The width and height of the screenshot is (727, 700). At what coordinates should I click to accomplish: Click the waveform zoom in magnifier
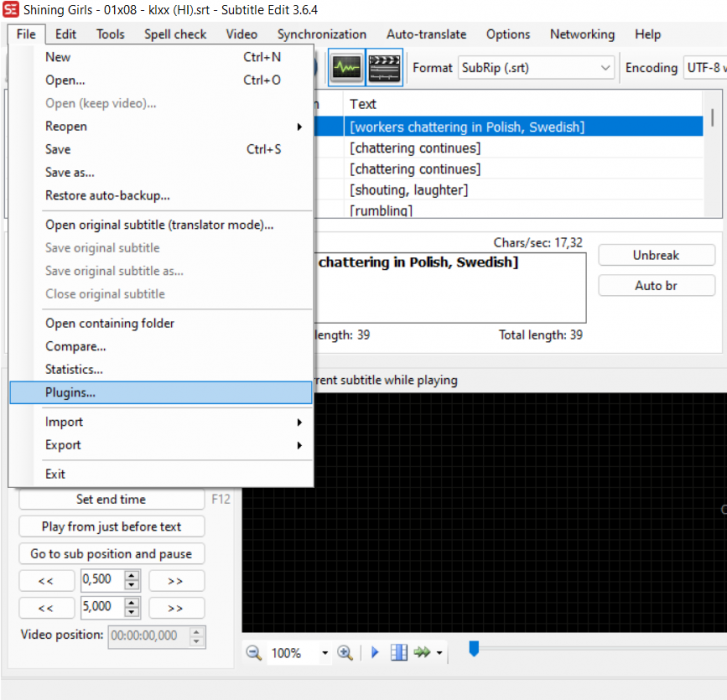click(345, 653)
